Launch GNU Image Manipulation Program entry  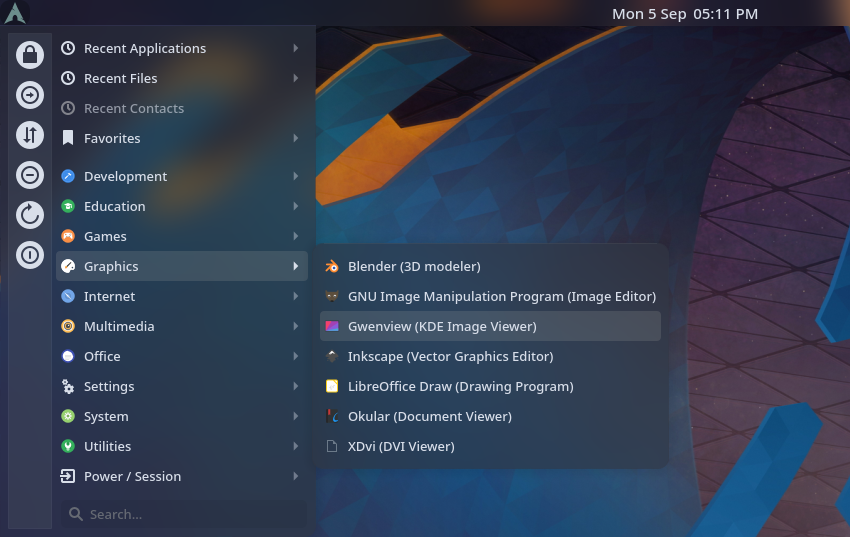point(490,296)
